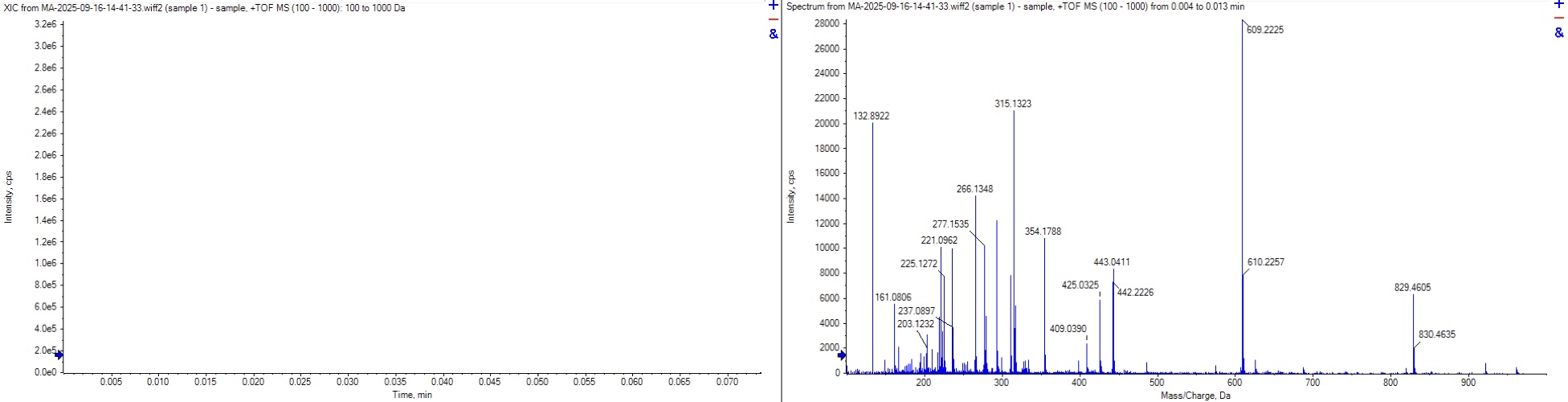Select the Spectrum pane title text
1568x402 pixels.
pyautogui.click(x=1015, y=6)
